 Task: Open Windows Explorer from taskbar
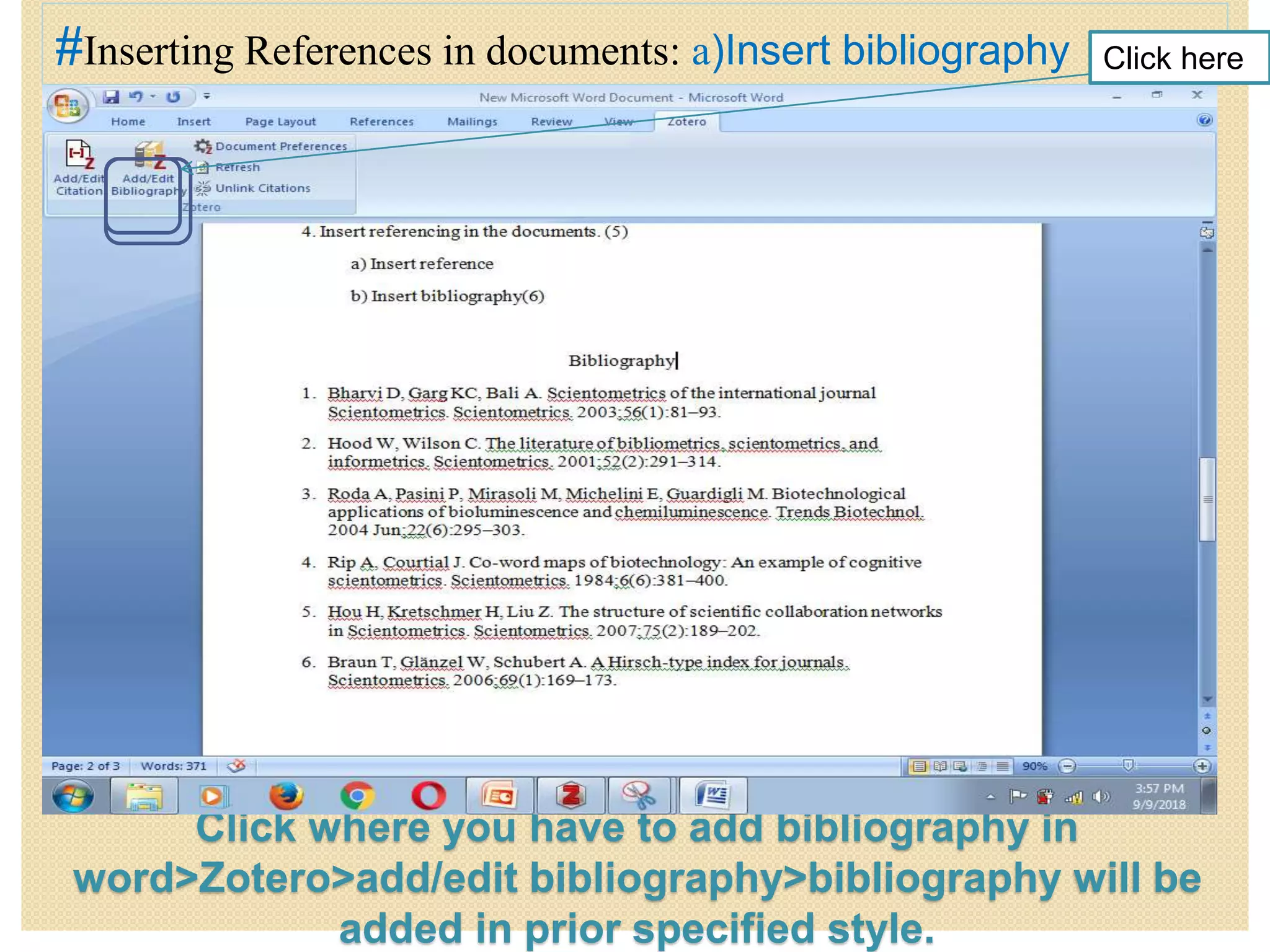click(144, 796)
